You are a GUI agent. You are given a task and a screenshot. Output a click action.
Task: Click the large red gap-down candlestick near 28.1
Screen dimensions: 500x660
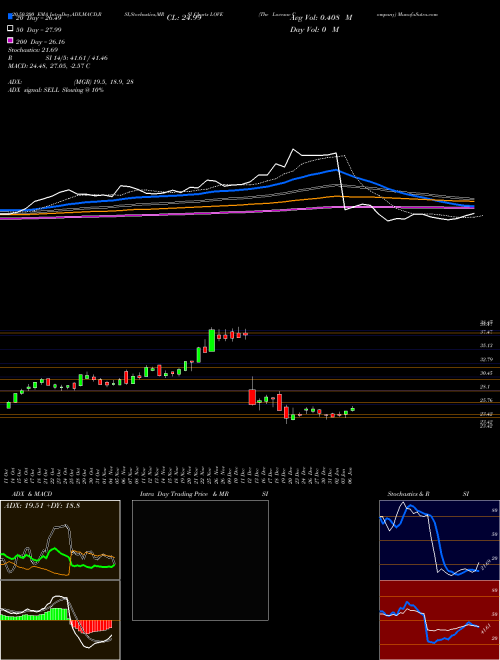coord(252,397)
